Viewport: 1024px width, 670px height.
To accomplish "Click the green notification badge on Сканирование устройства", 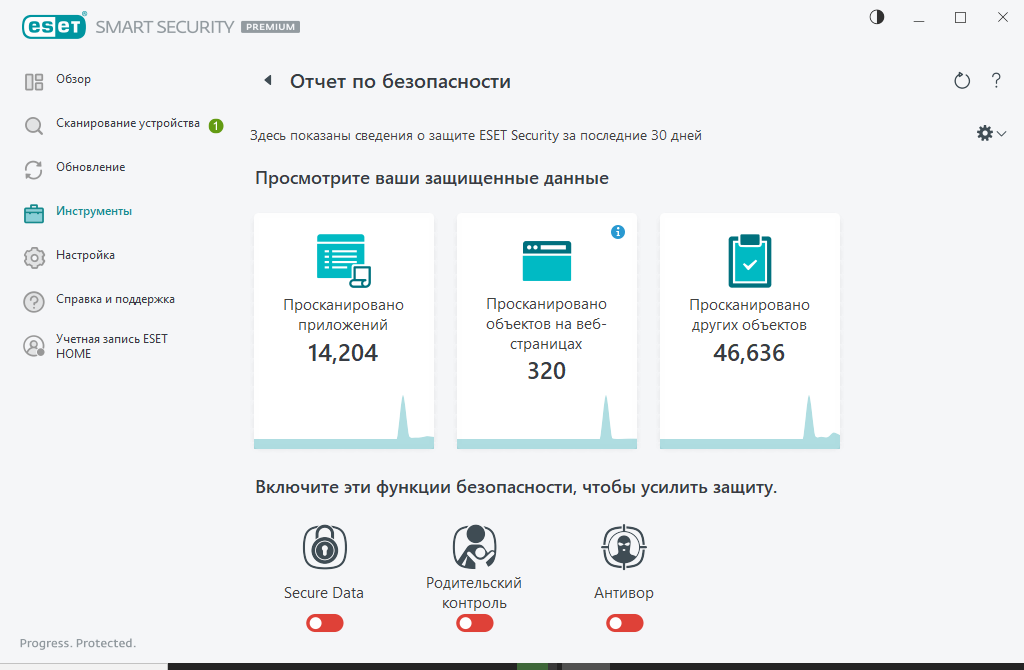I will [216, 125].
